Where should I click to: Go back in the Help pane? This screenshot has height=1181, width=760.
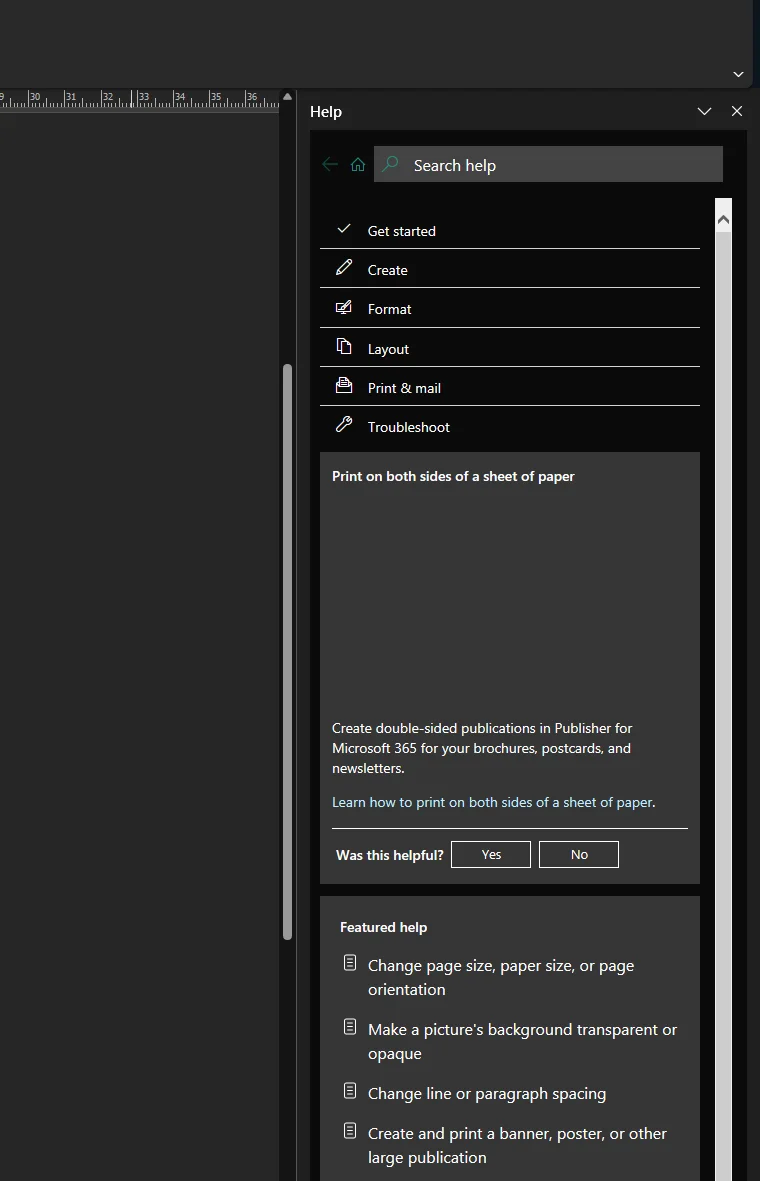coord(329,164)
